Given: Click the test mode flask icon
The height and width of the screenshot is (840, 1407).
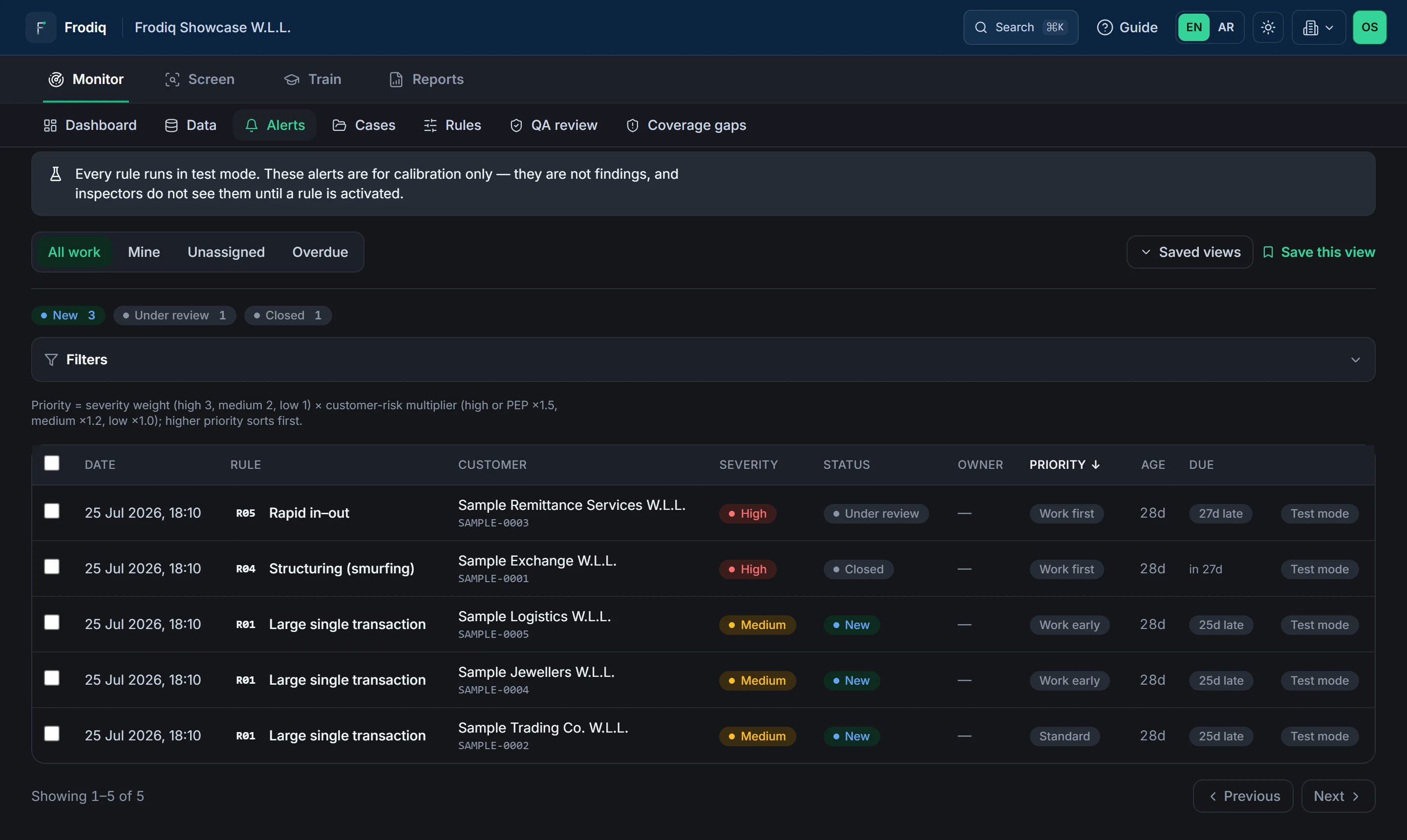Looking at the screenshot, I should point(56,174).
